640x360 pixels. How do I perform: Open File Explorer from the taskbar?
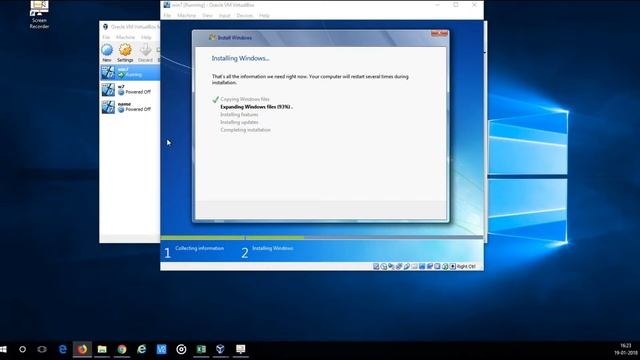(102, 349)
